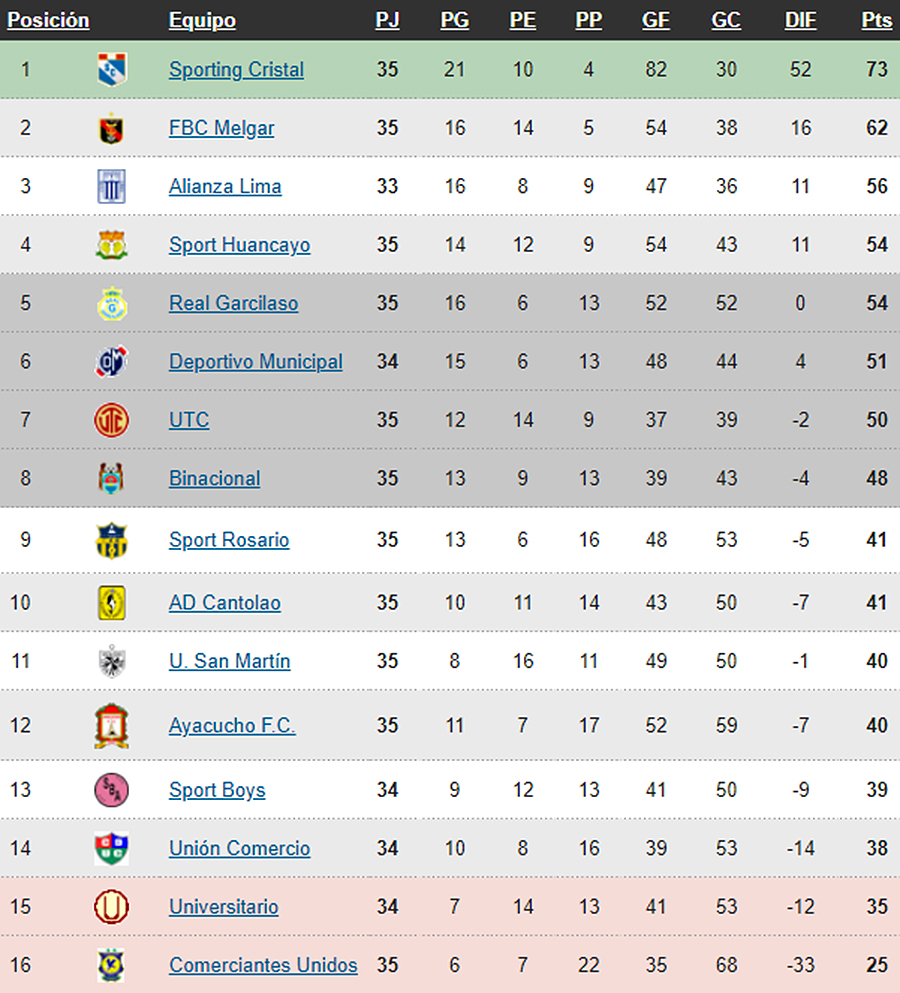Click the UTC red circular logo
The width and height of the screenshot is (900, 993).
coord(111,420)
